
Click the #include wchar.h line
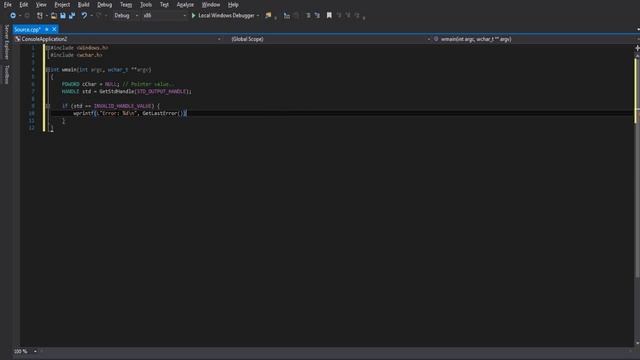pos(76,55)
